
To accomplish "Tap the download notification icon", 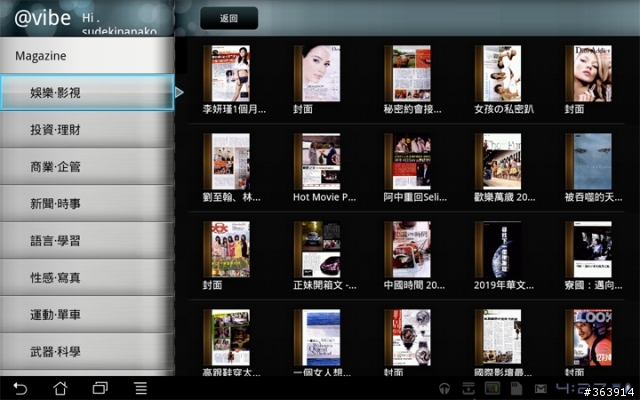I will tap(468, 389).
